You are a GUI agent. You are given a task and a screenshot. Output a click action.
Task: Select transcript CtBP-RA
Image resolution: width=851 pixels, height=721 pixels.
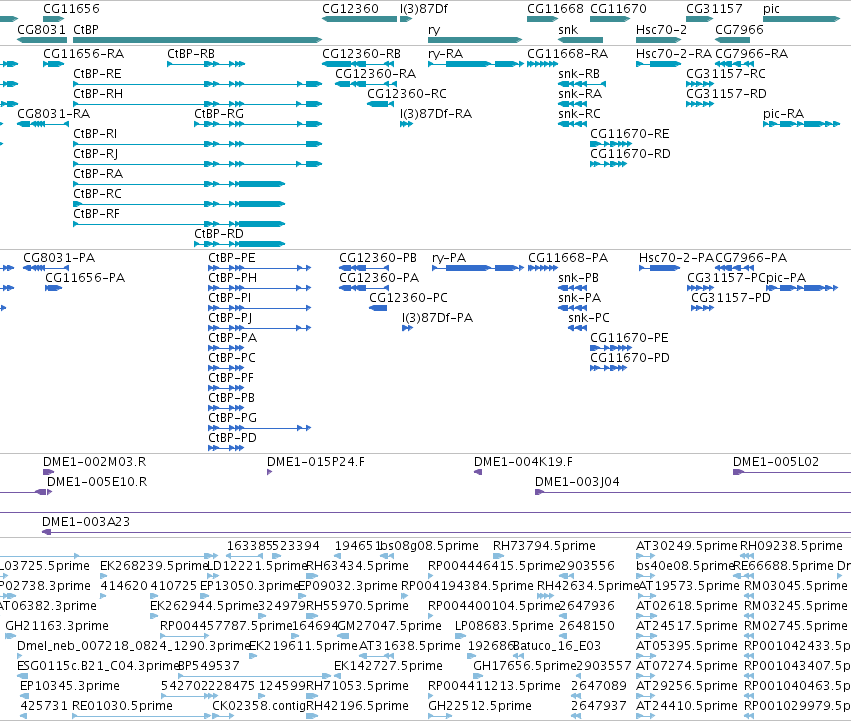click(179, 184)
